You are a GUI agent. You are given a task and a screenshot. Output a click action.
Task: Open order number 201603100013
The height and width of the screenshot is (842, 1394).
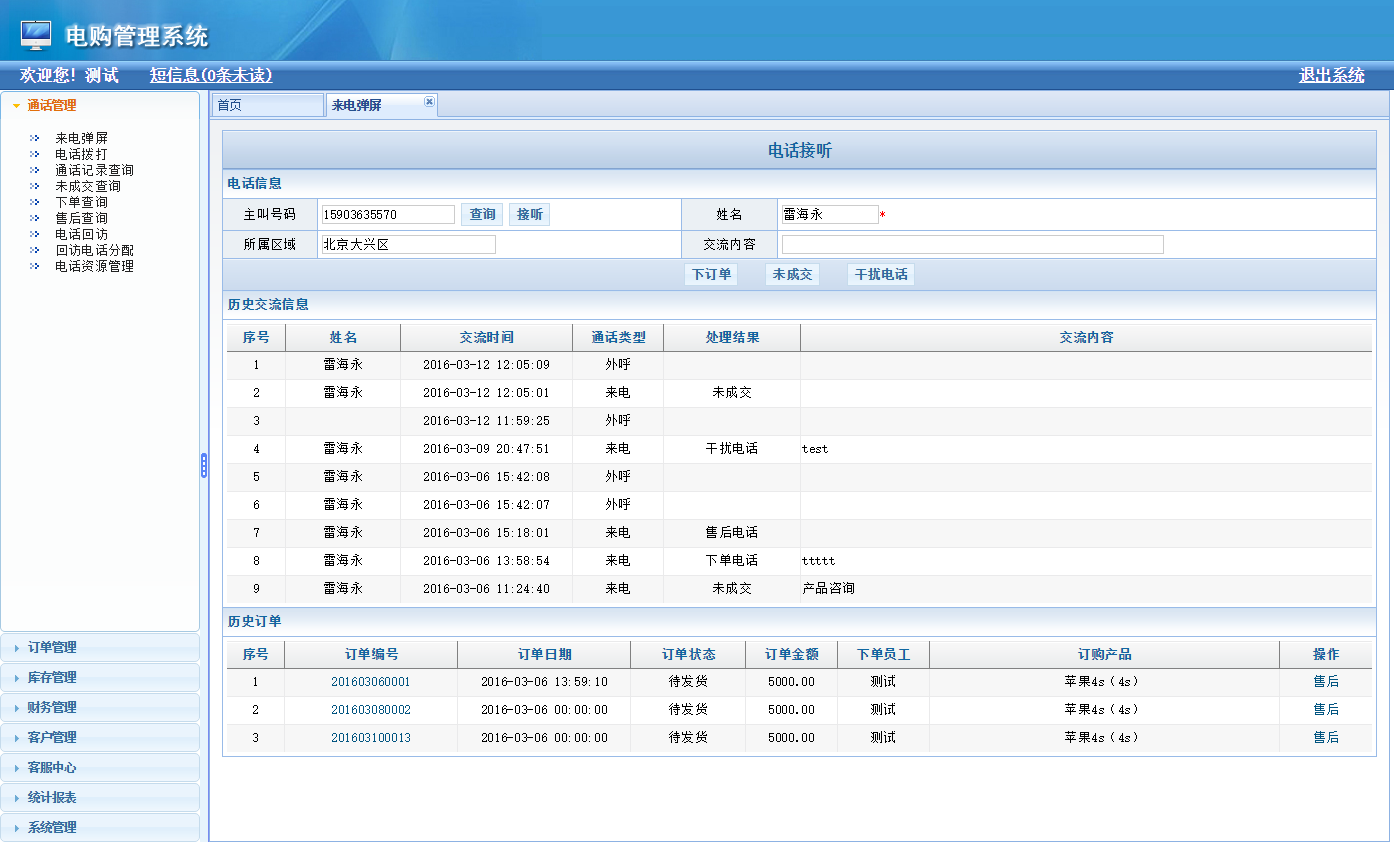pos(371,738)
